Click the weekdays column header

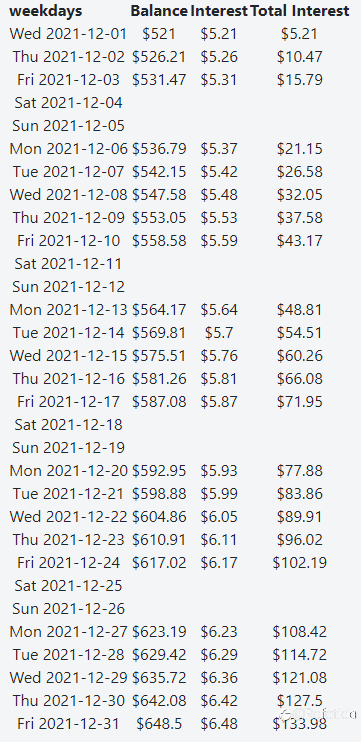[x=45, y=10]
